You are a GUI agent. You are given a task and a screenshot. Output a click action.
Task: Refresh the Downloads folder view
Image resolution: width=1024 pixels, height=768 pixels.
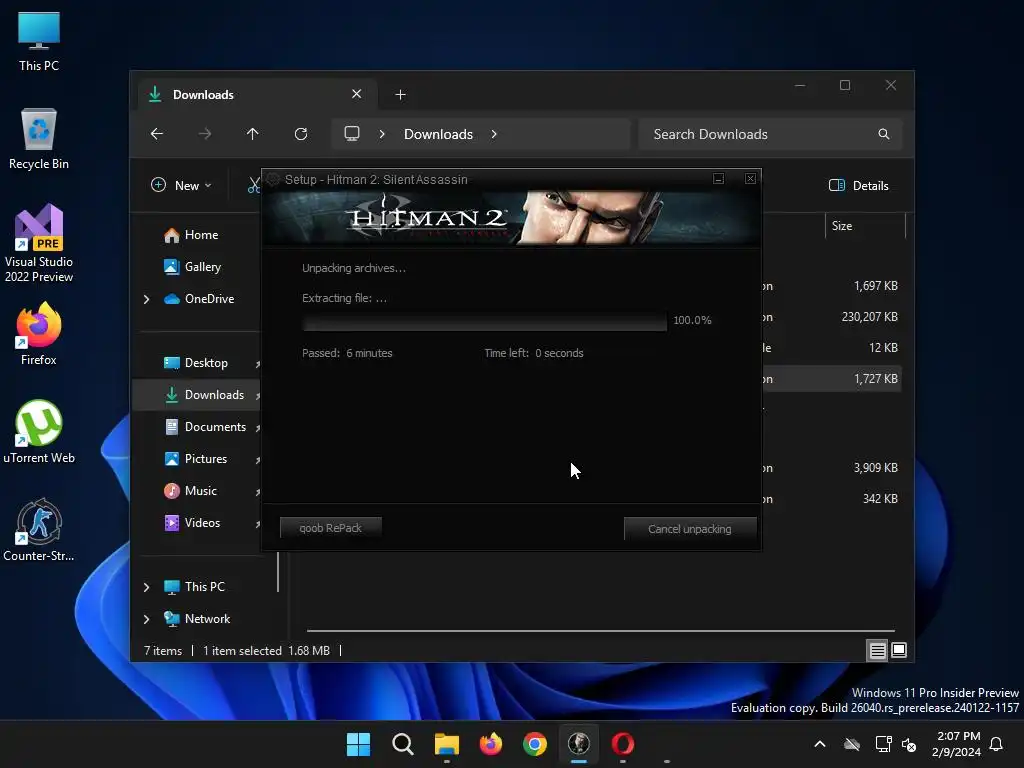301,134
